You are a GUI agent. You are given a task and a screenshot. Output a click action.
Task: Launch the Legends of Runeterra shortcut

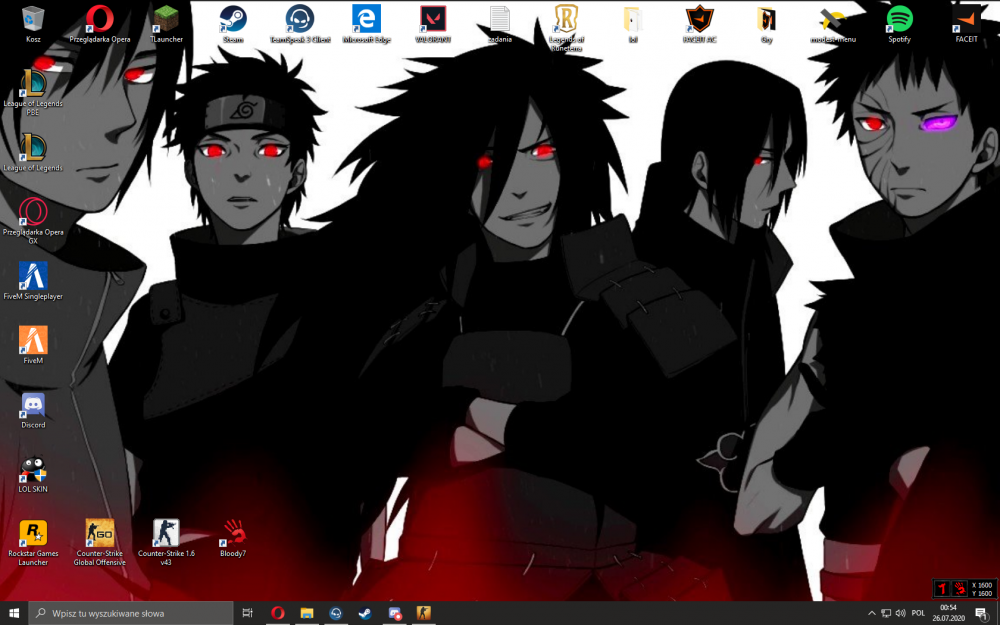click(566, 28)
